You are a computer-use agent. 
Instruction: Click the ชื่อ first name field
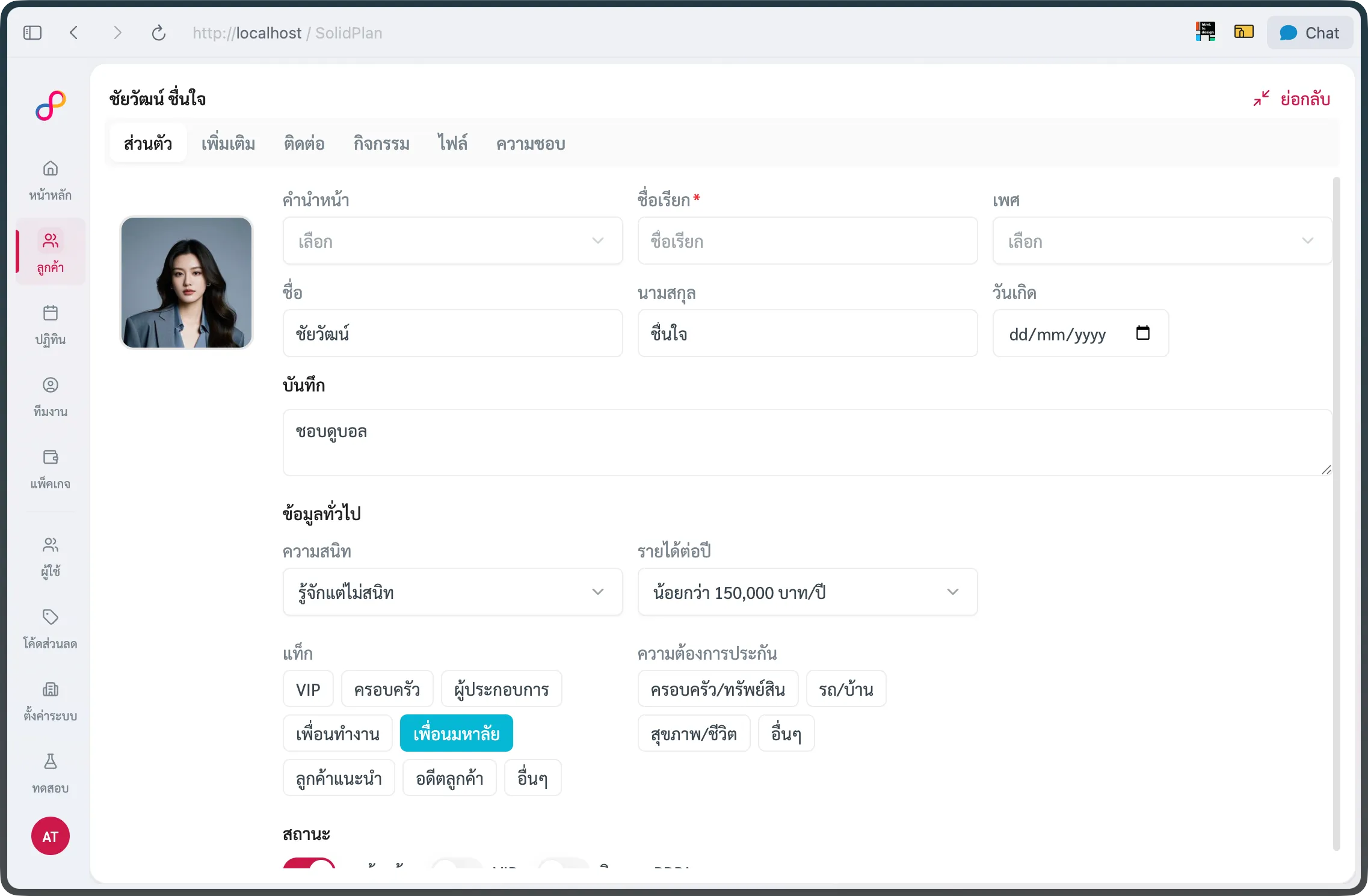[x=452, y=333]
